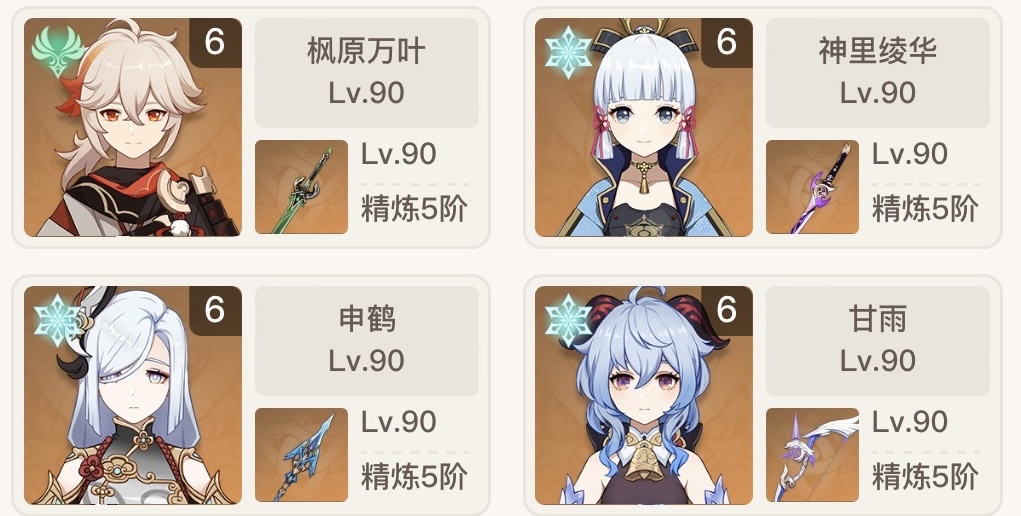Screen dimensions: 1021x516
Task: Click the Cryo snowflake icon on Shenhe
Action: click(57, 321)
